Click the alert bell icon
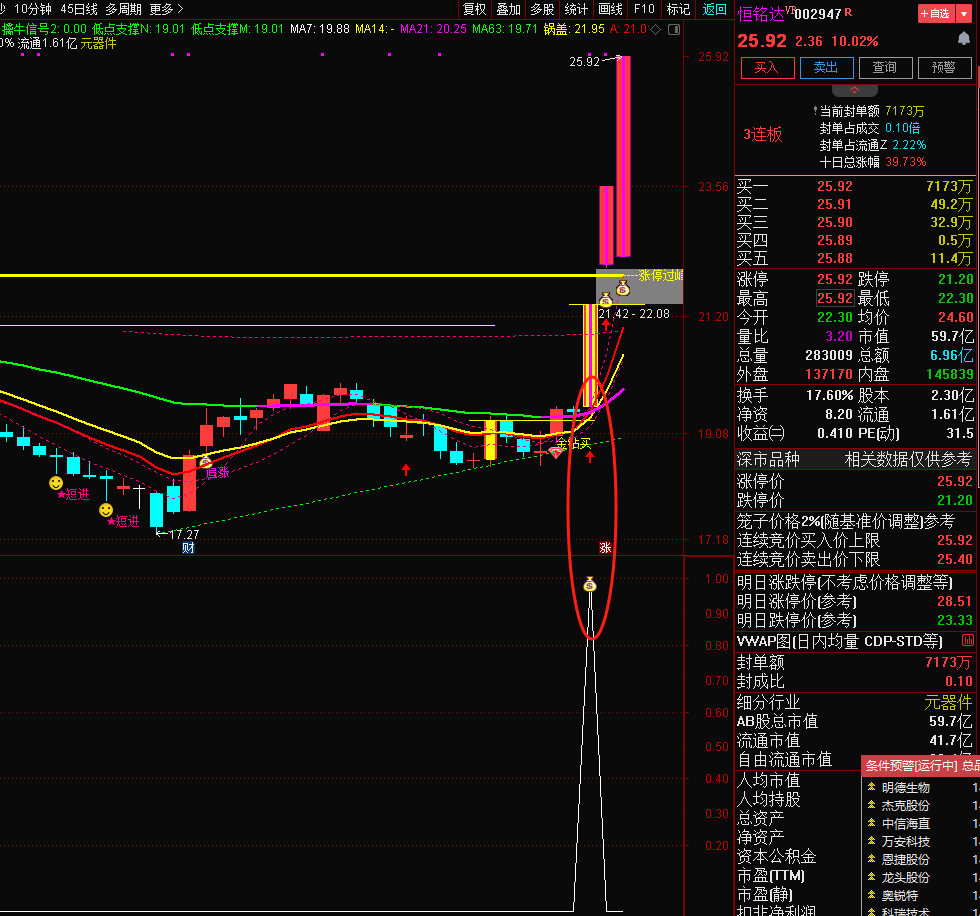 963,40
